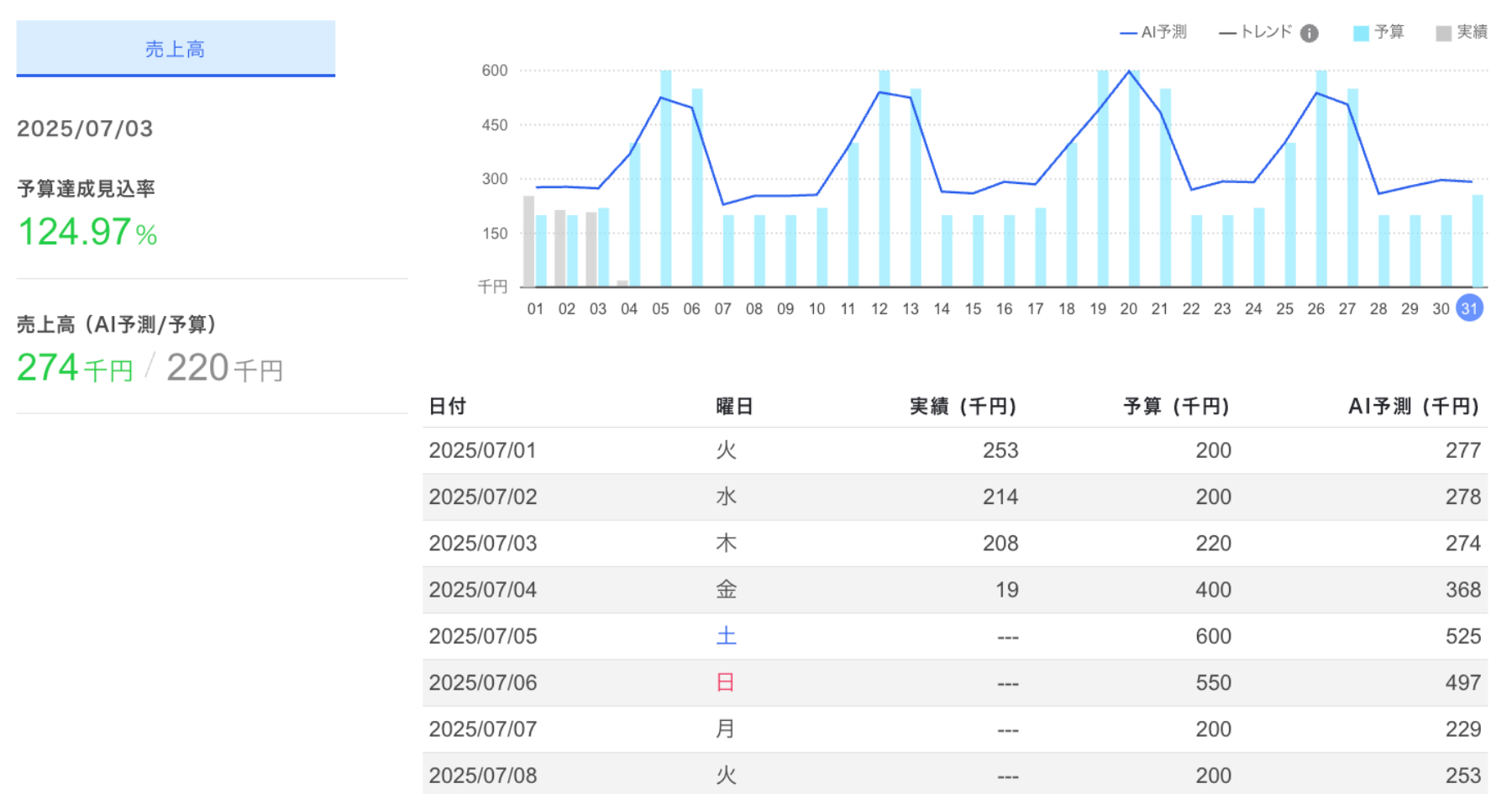The height and width of the screenshot is (794, 1512).
Task: Click AI予測 value 278 in the 2025/07/02 row
Action: [1463, 497]
